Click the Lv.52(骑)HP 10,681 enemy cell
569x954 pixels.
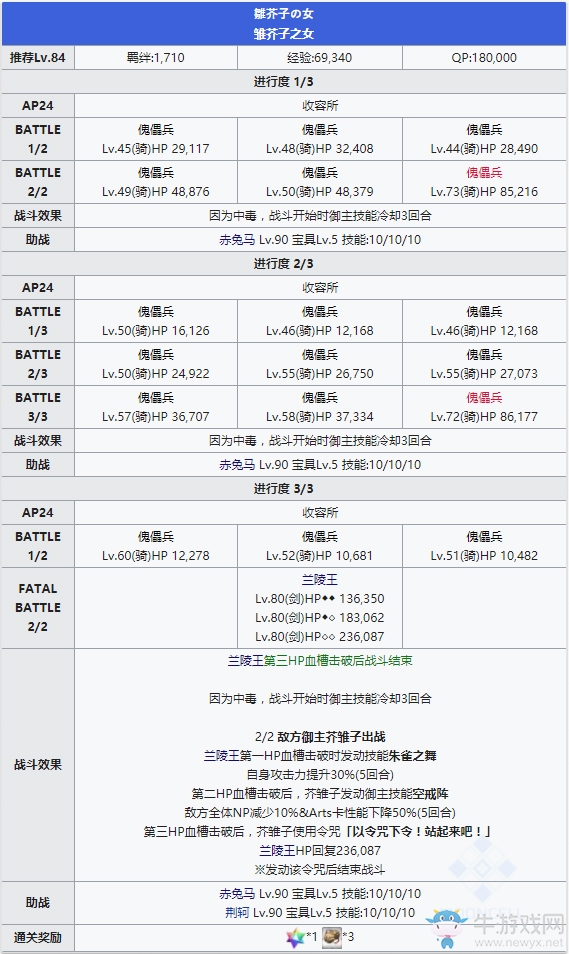pos(319,546)
